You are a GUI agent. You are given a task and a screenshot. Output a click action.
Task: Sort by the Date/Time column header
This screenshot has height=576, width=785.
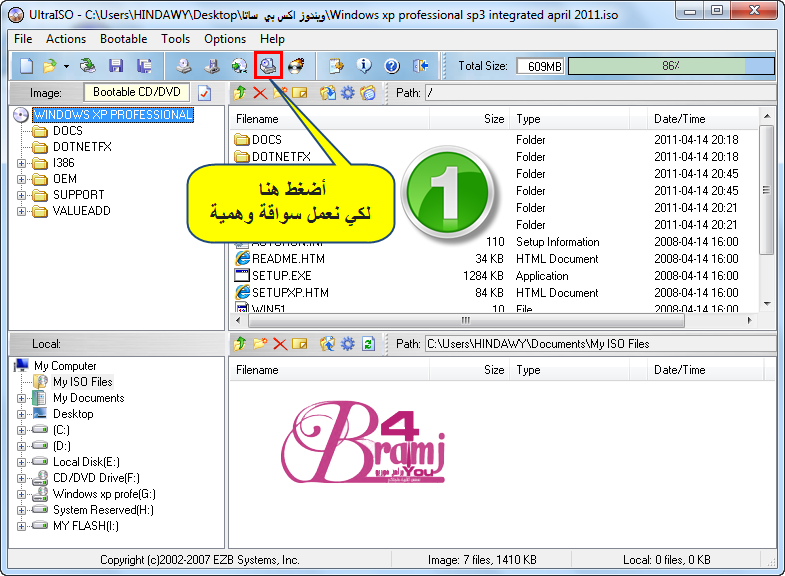click(x=680, y=119)
